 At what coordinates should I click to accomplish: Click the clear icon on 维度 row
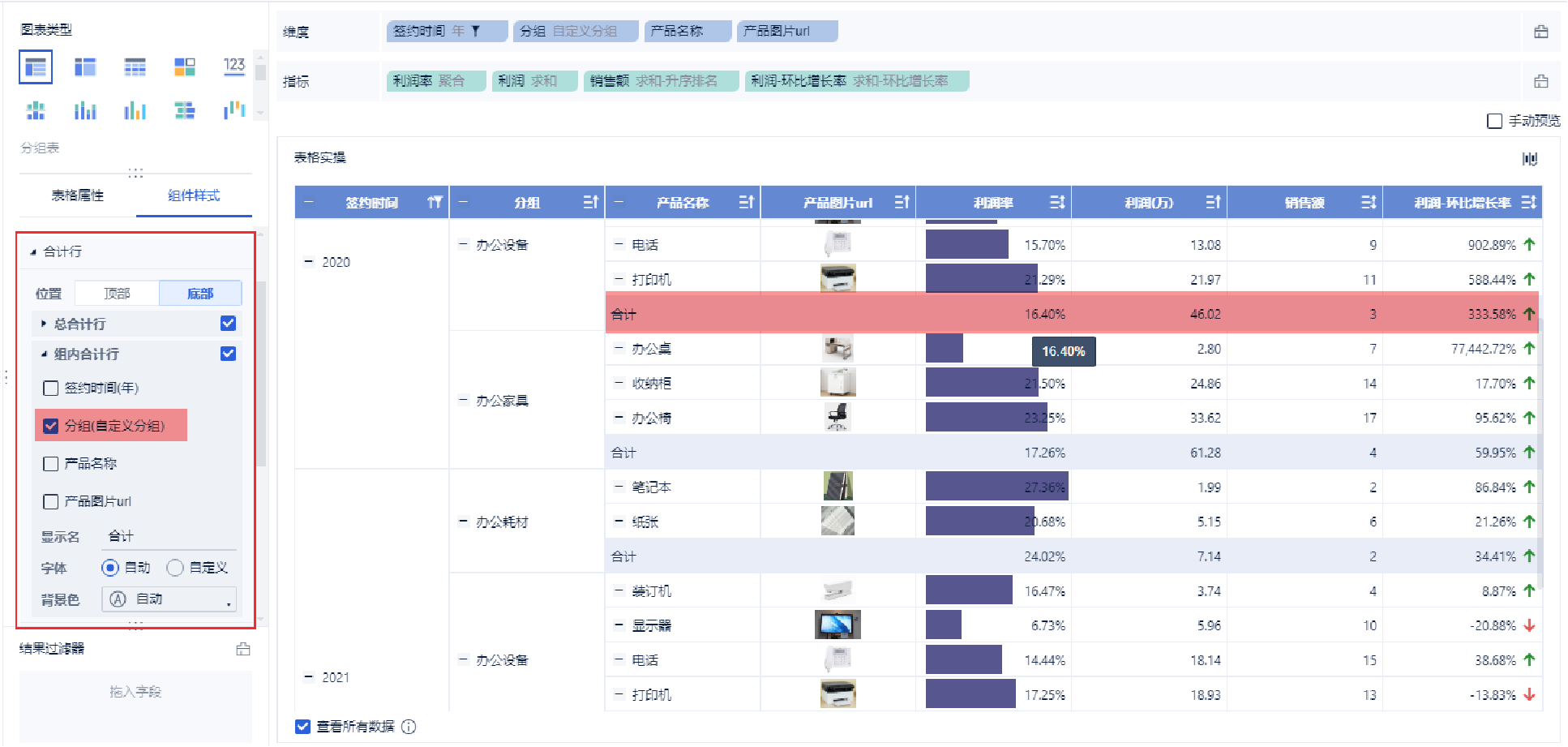coord(1540,32)
